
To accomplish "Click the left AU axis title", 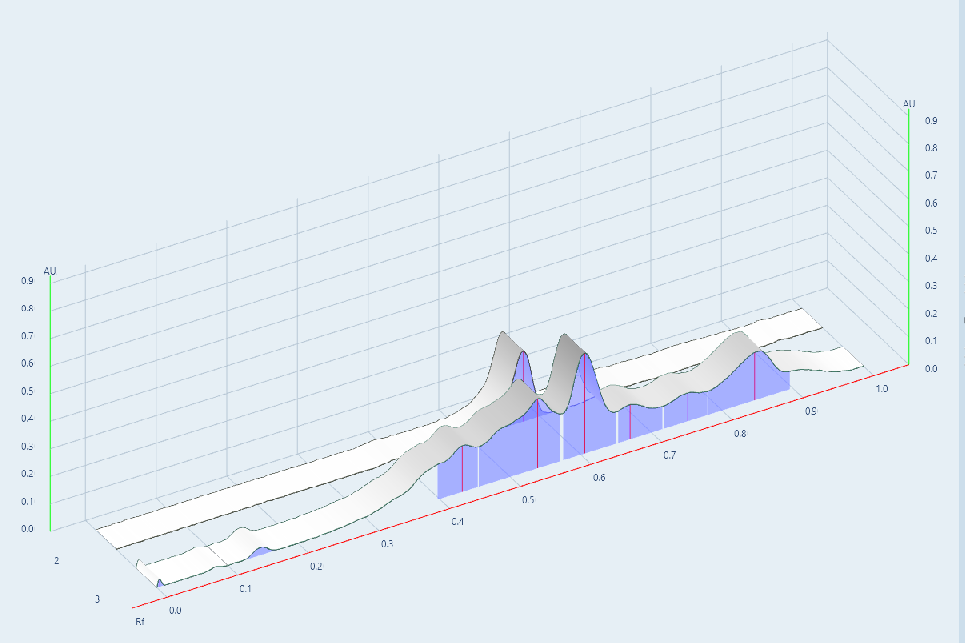I will tap(50, 271).
